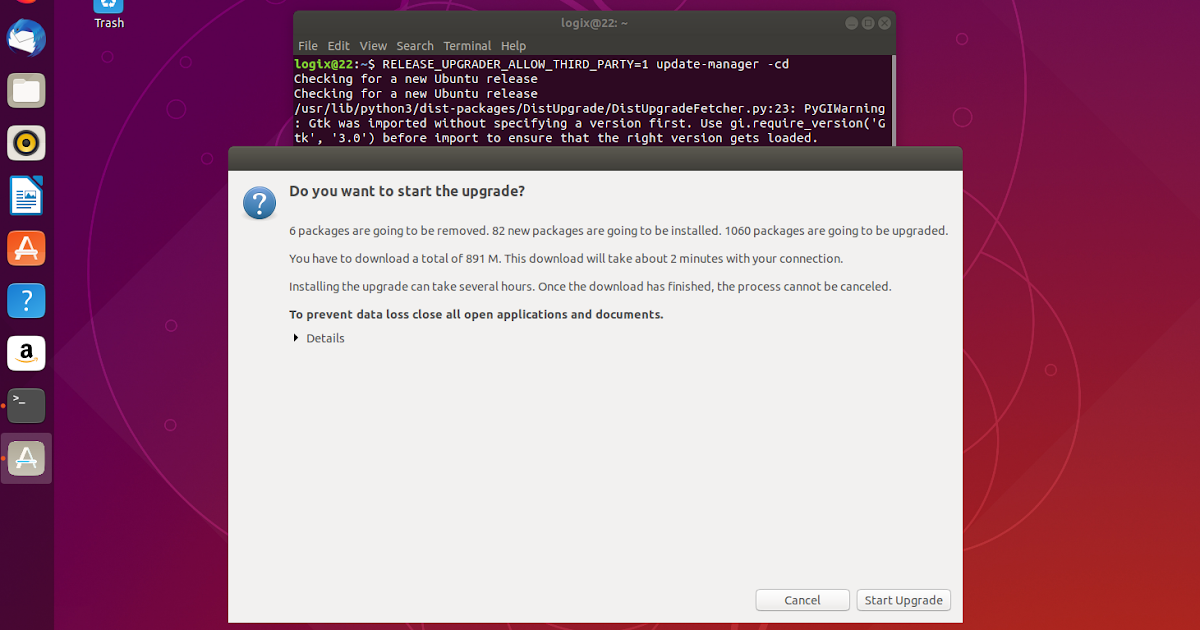Click the red Software Updater icon in dock
This screenshot has height=630, width=1200.
pos(25,247)
